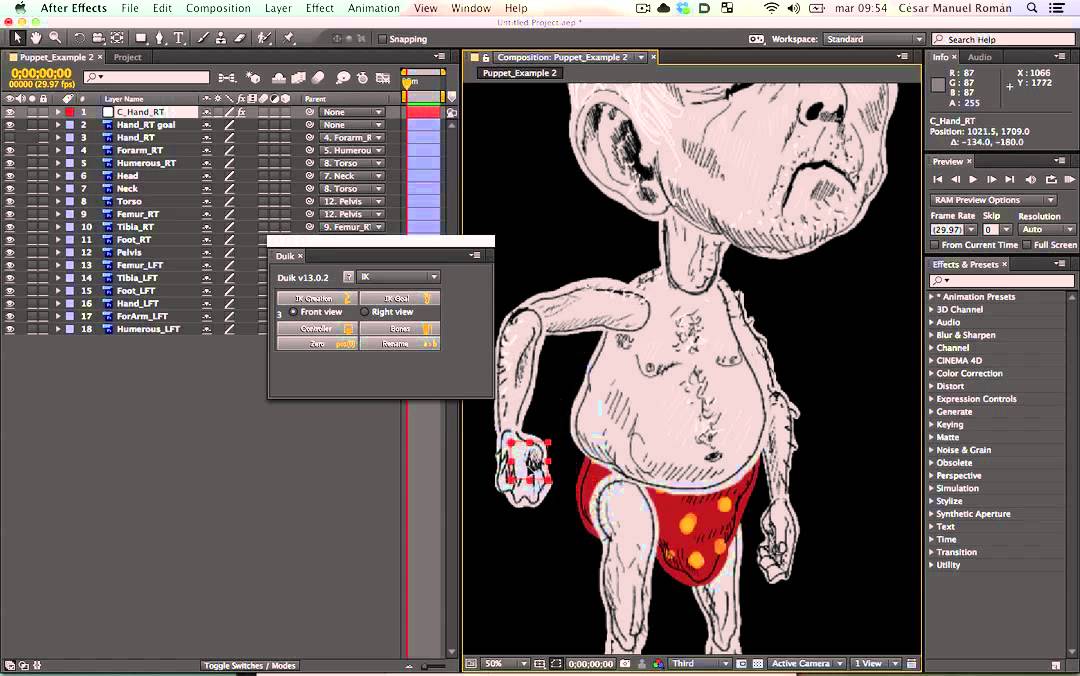The height and width of the screenshot is (676, 1080).
Task: Select the Type text tool
Action: click(x=179, y=39)
